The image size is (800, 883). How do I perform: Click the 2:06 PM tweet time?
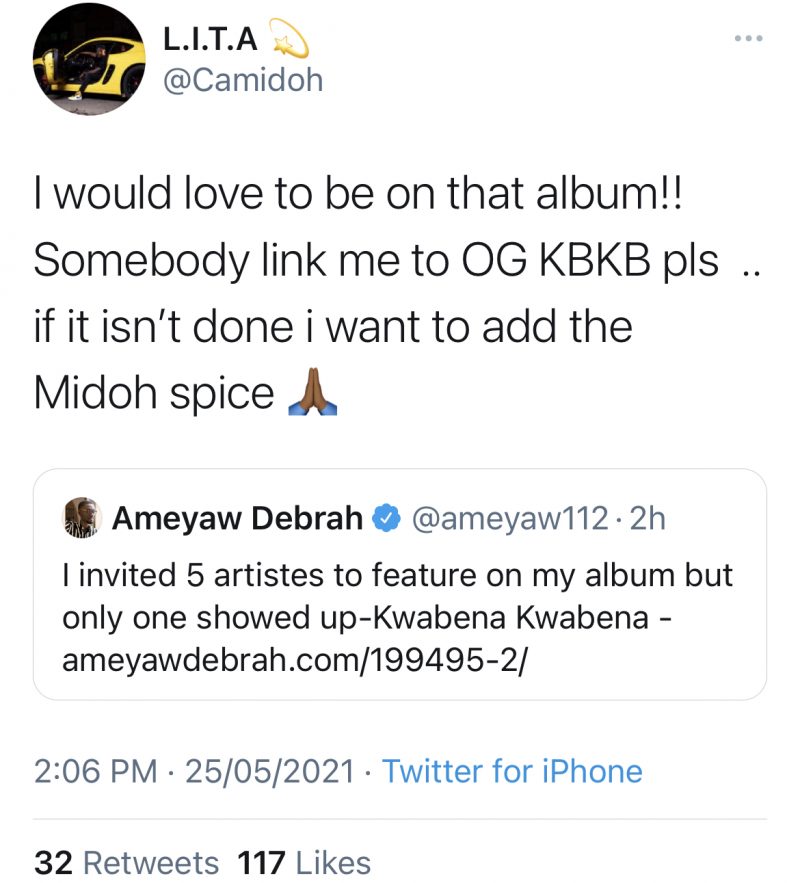point(96,771)
